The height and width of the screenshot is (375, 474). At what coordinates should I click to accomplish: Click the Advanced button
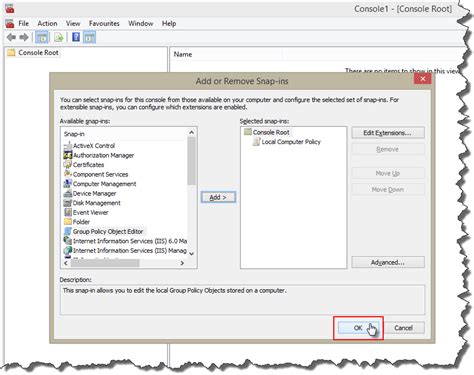(x=388, y=262)
